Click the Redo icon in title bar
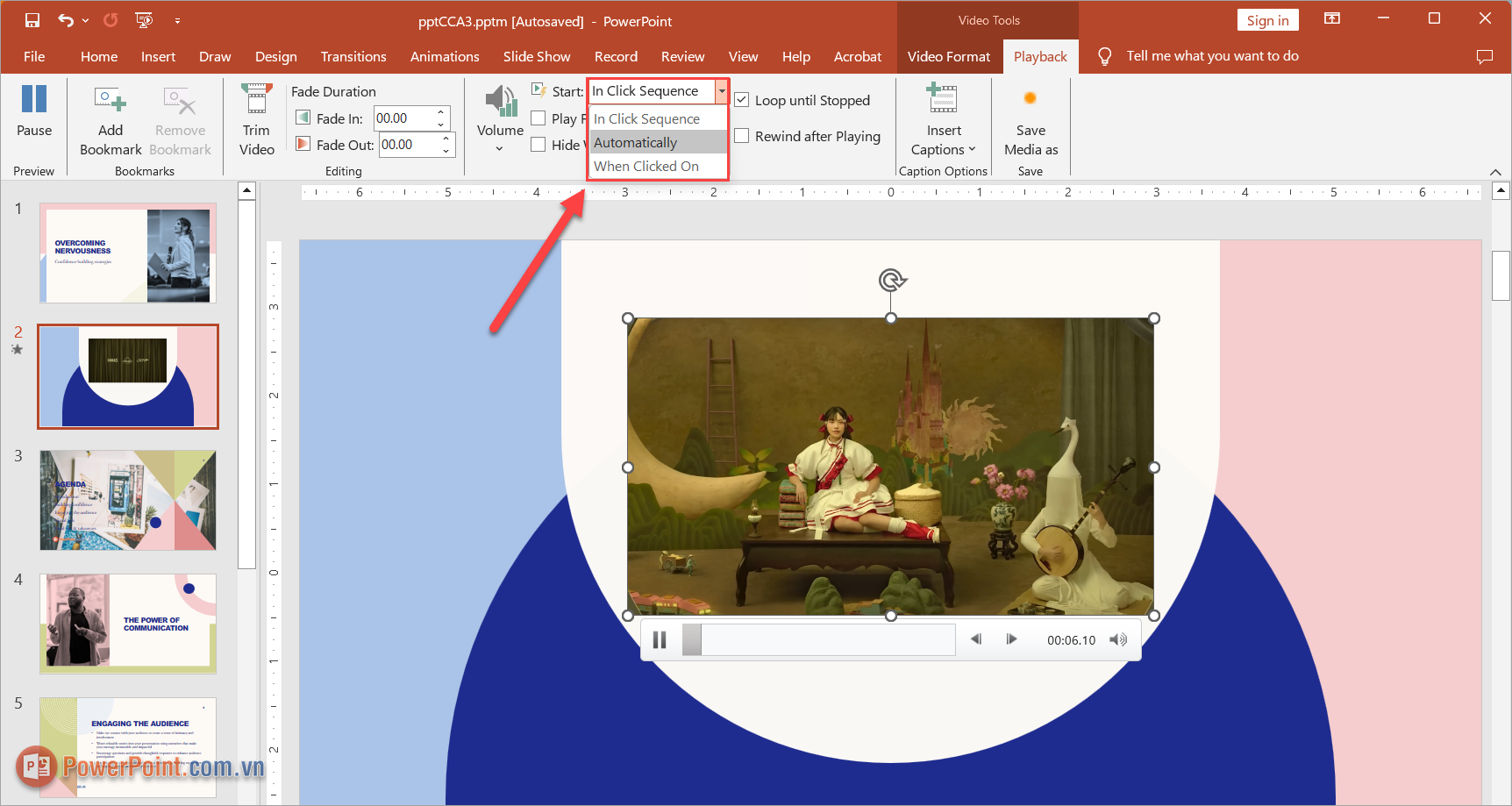1512x806 pixels. coord(111,20)
